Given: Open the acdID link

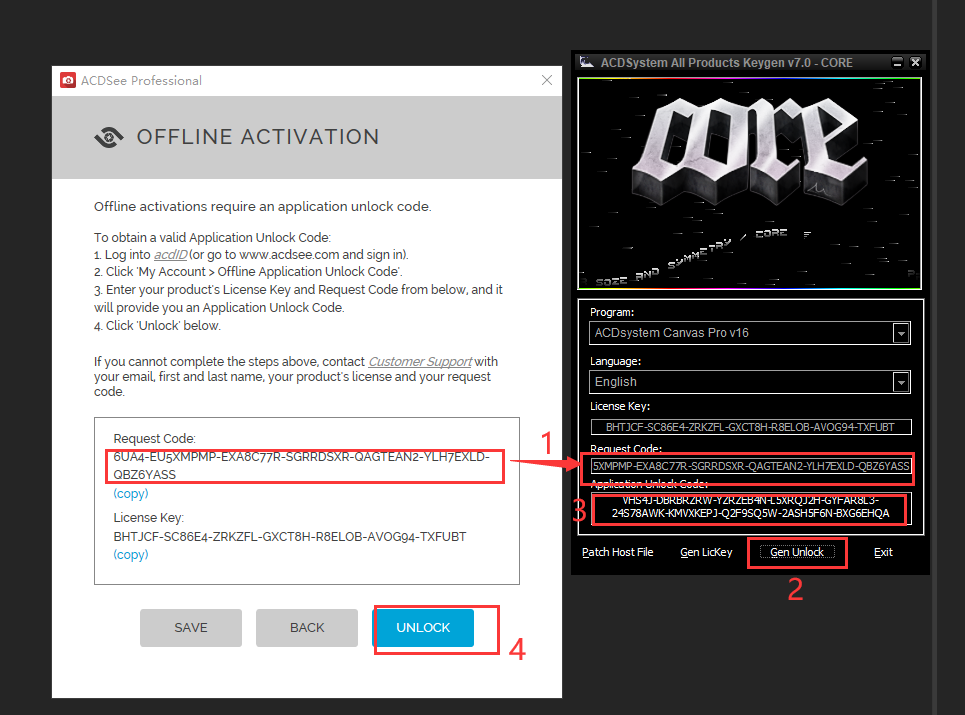Looking at the screenshot, I should [x=170, y=255].
